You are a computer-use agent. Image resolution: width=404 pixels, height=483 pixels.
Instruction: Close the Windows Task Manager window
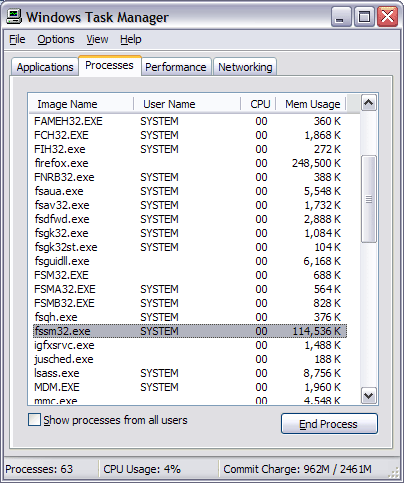coord(387,17)
